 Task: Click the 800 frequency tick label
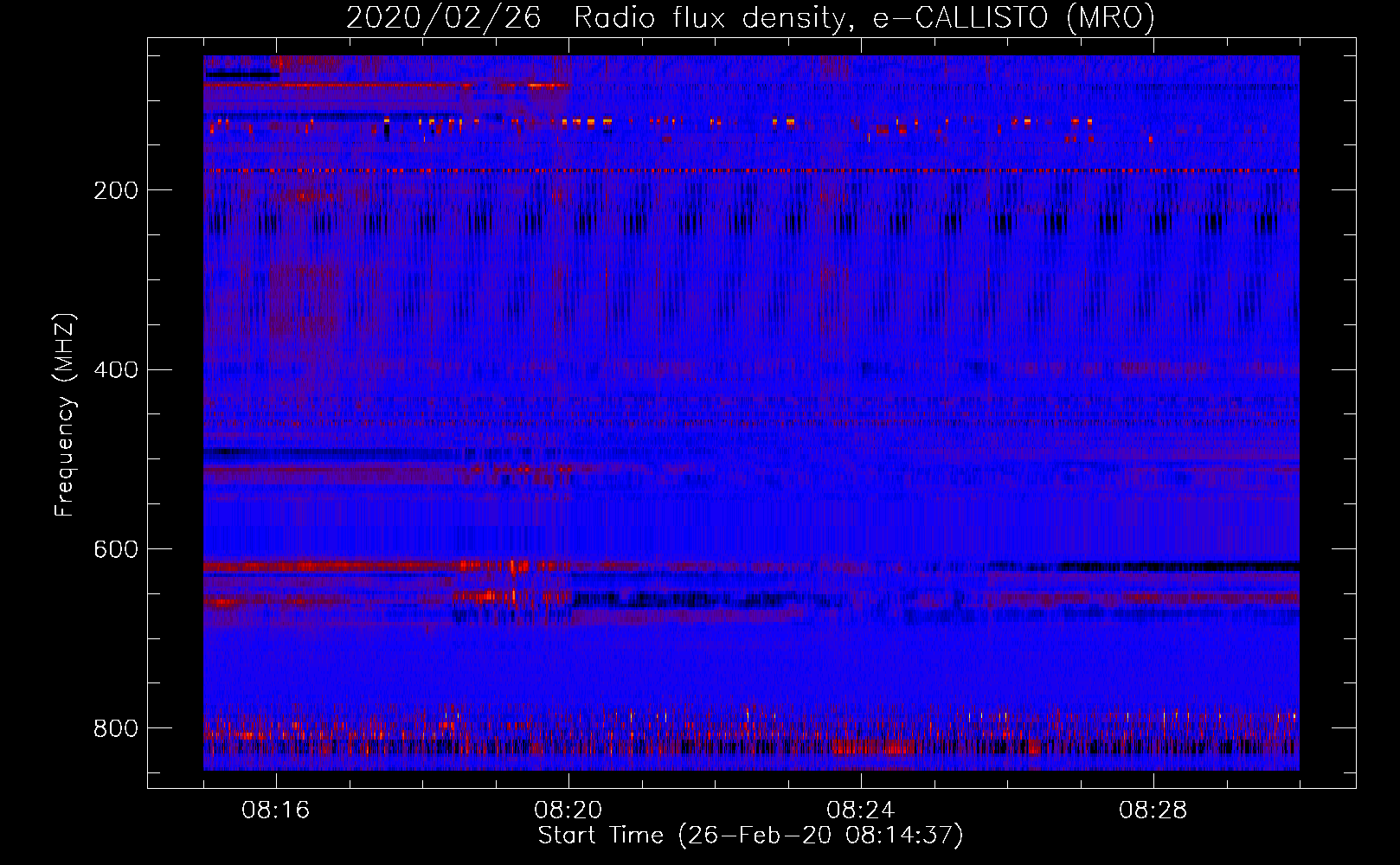coord(116,728)
